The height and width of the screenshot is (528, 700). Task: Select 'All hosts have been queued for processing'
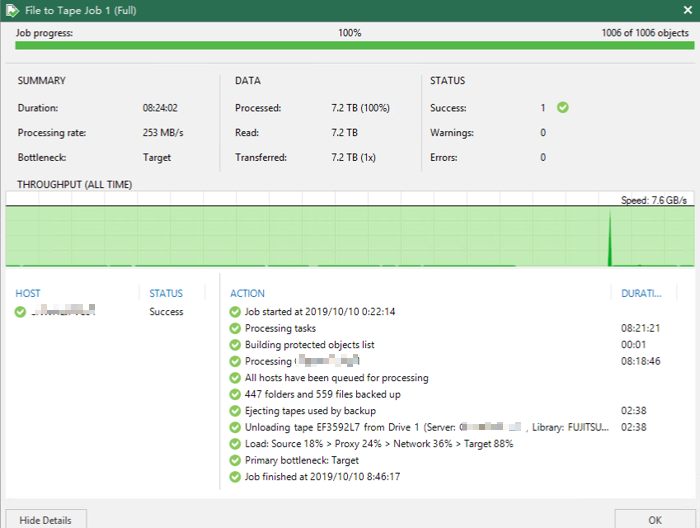[x=337, y=378]
